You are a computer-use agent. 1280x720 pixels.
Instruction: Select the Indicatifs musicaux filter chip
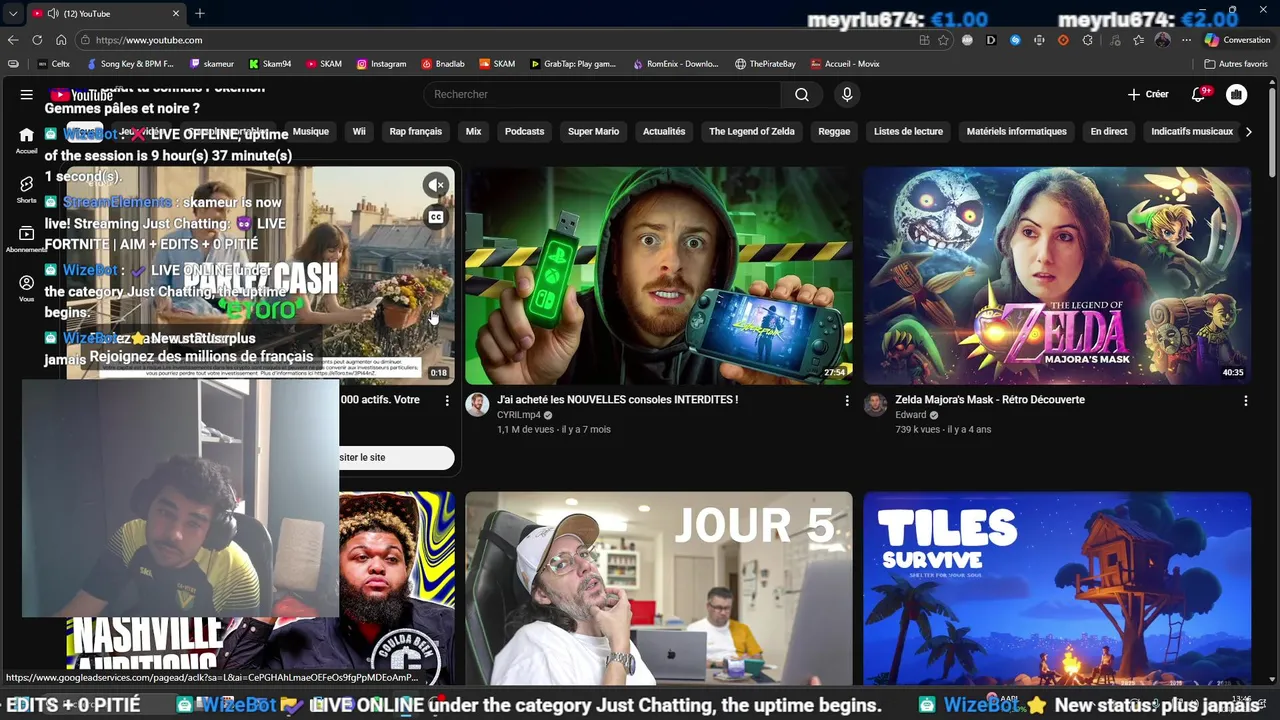(1191, 131)
